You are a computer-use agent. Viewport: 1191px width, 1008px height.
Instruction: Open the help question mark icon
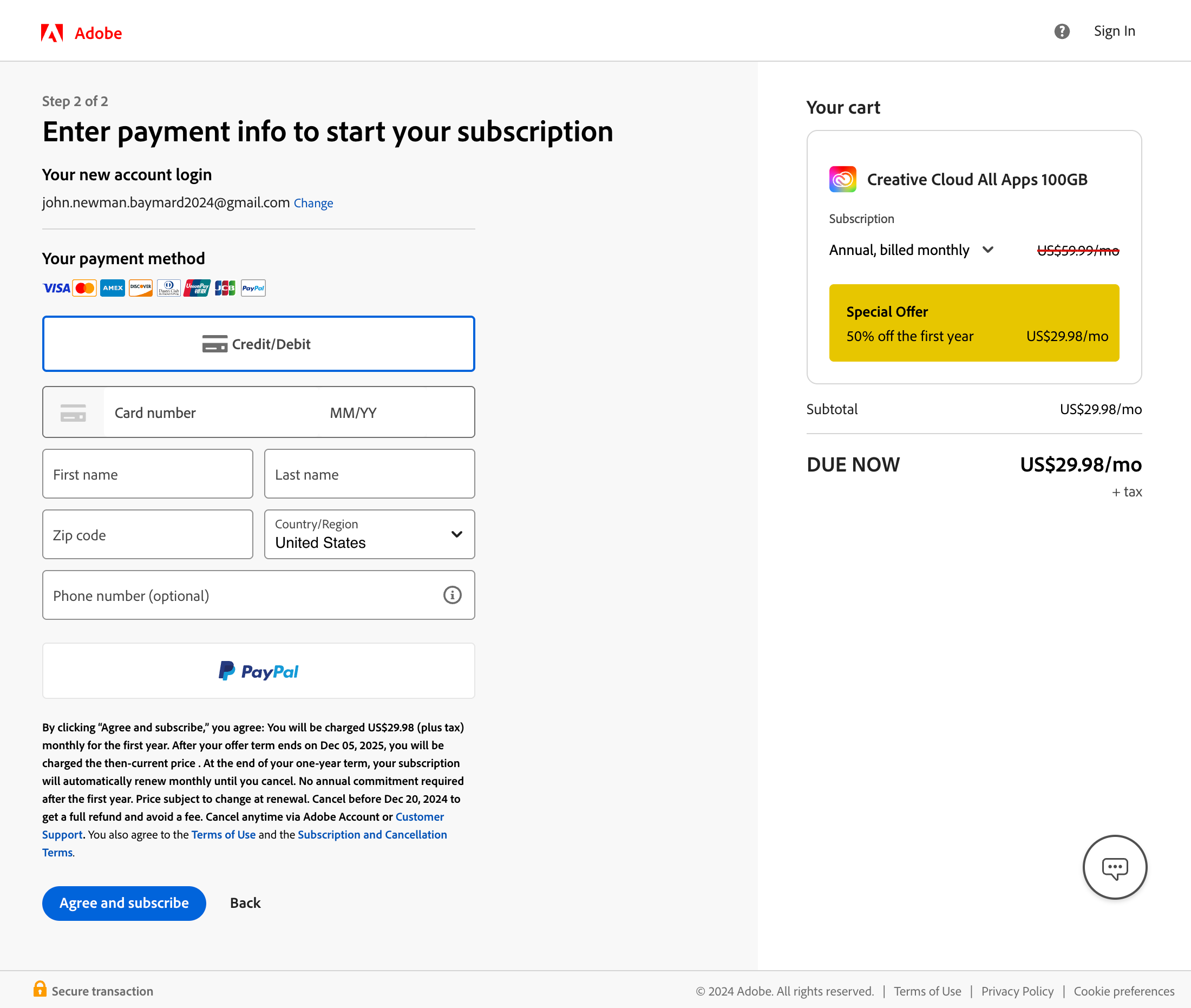point(1062,31)
